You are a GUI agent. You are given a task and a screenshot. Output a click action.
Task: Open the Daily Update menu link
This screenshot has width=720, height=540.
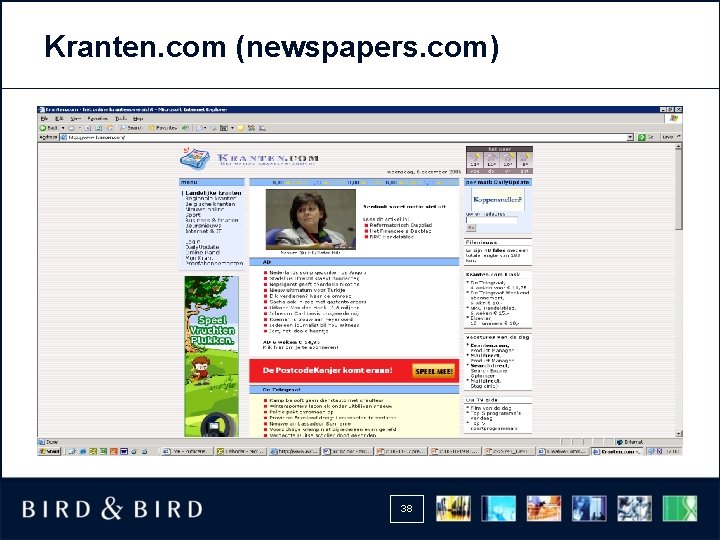[x=202, y=247]
